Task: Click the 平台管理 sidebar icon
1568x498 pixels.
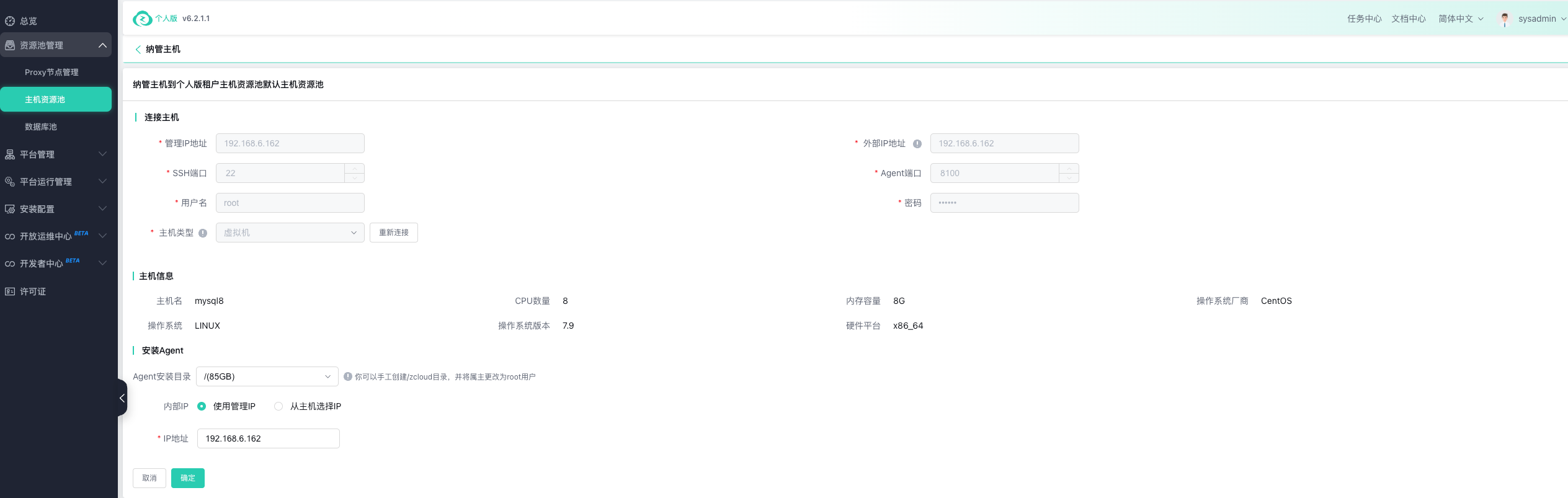Action: (10, 154)
